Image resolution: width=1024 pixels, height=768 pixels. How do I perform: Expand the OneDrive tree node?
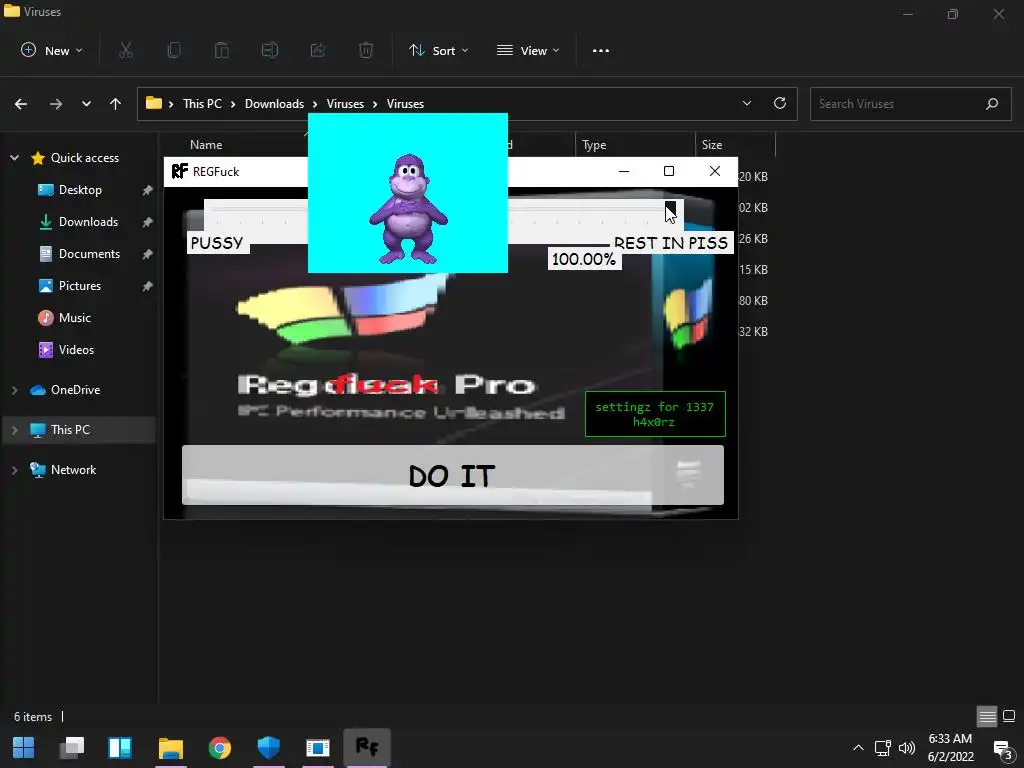pos(14,390)
